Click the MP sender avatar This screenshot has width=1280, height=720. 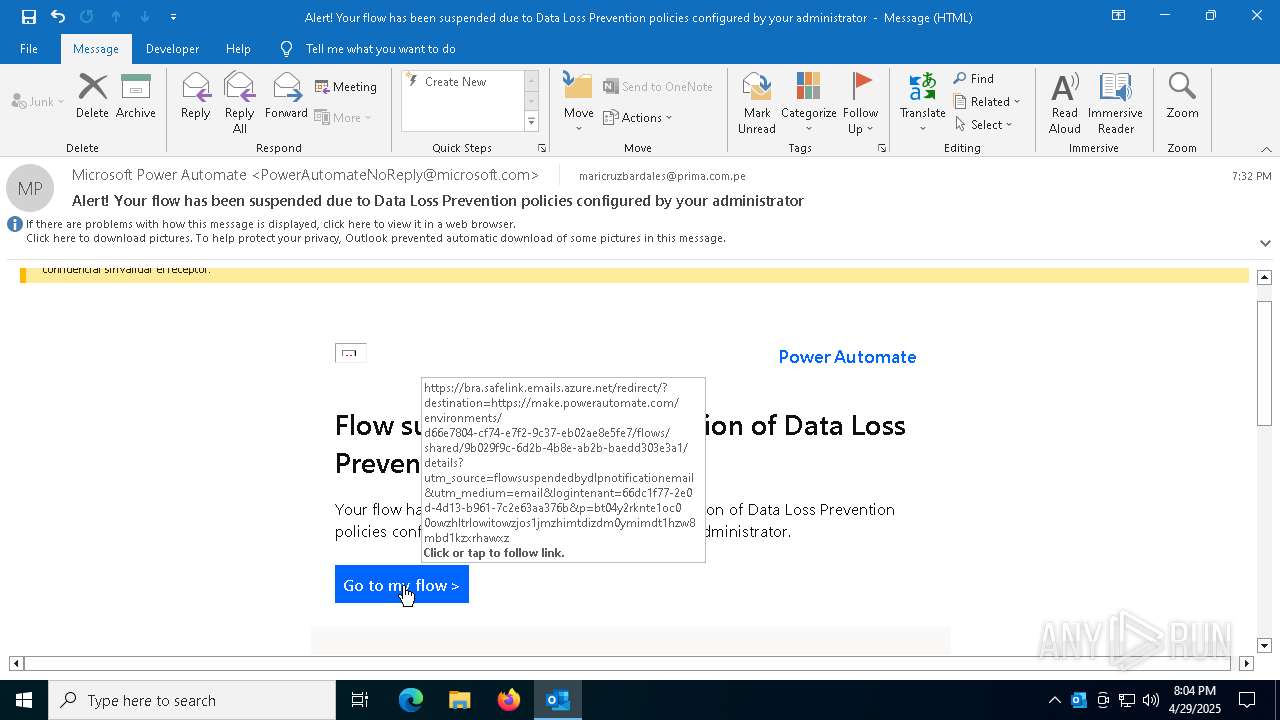pyautogui.click(x=30, y=188)
